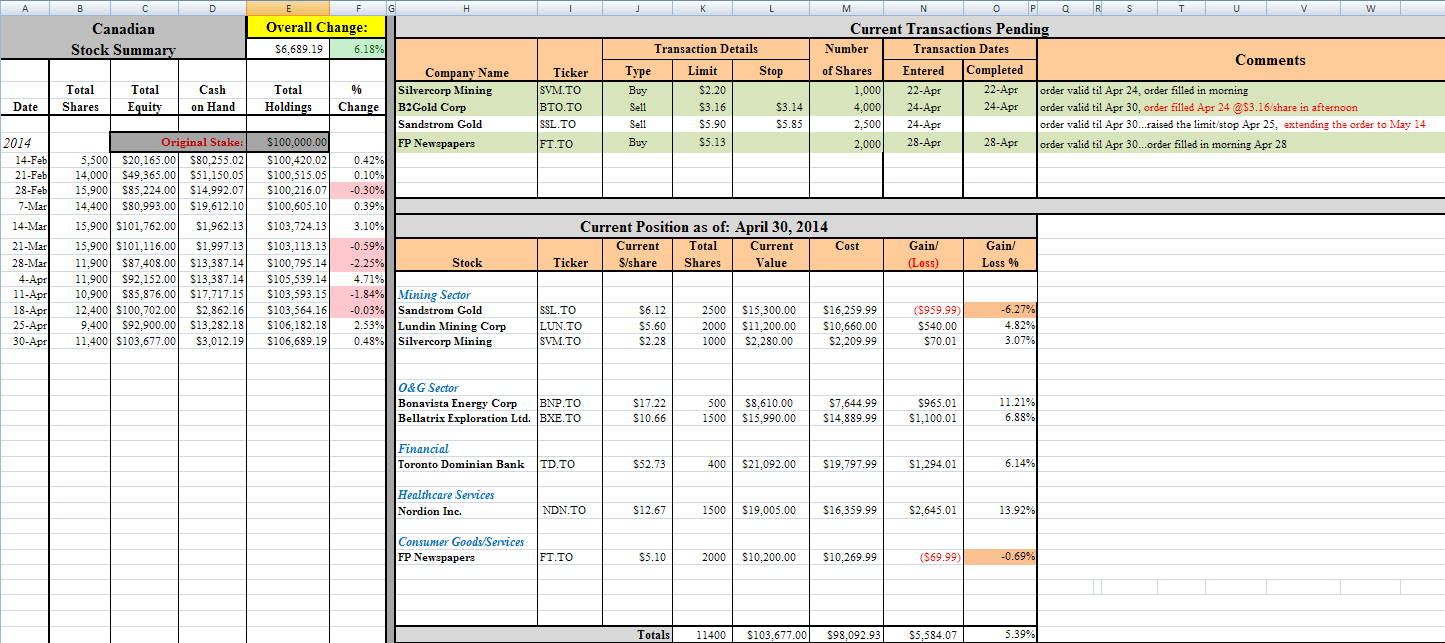Image resolution: width=1445 pixels, height=643 pixels.
Task: Select the NDN.TO ticker cell
Action: pos(570,510)
